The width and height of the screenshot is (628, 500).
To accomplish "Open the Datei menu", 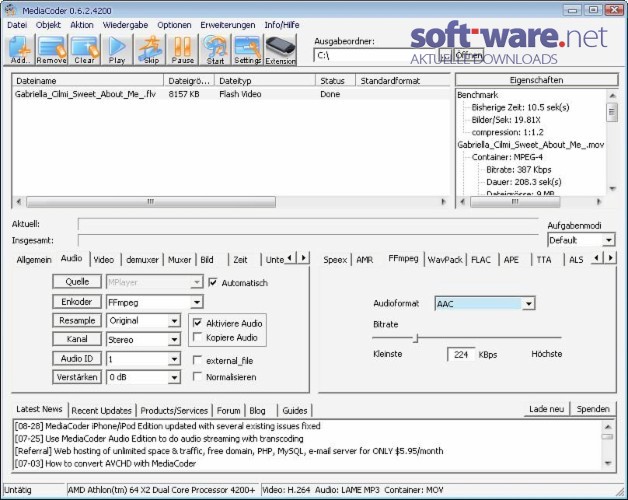I will tap(17, 25).
